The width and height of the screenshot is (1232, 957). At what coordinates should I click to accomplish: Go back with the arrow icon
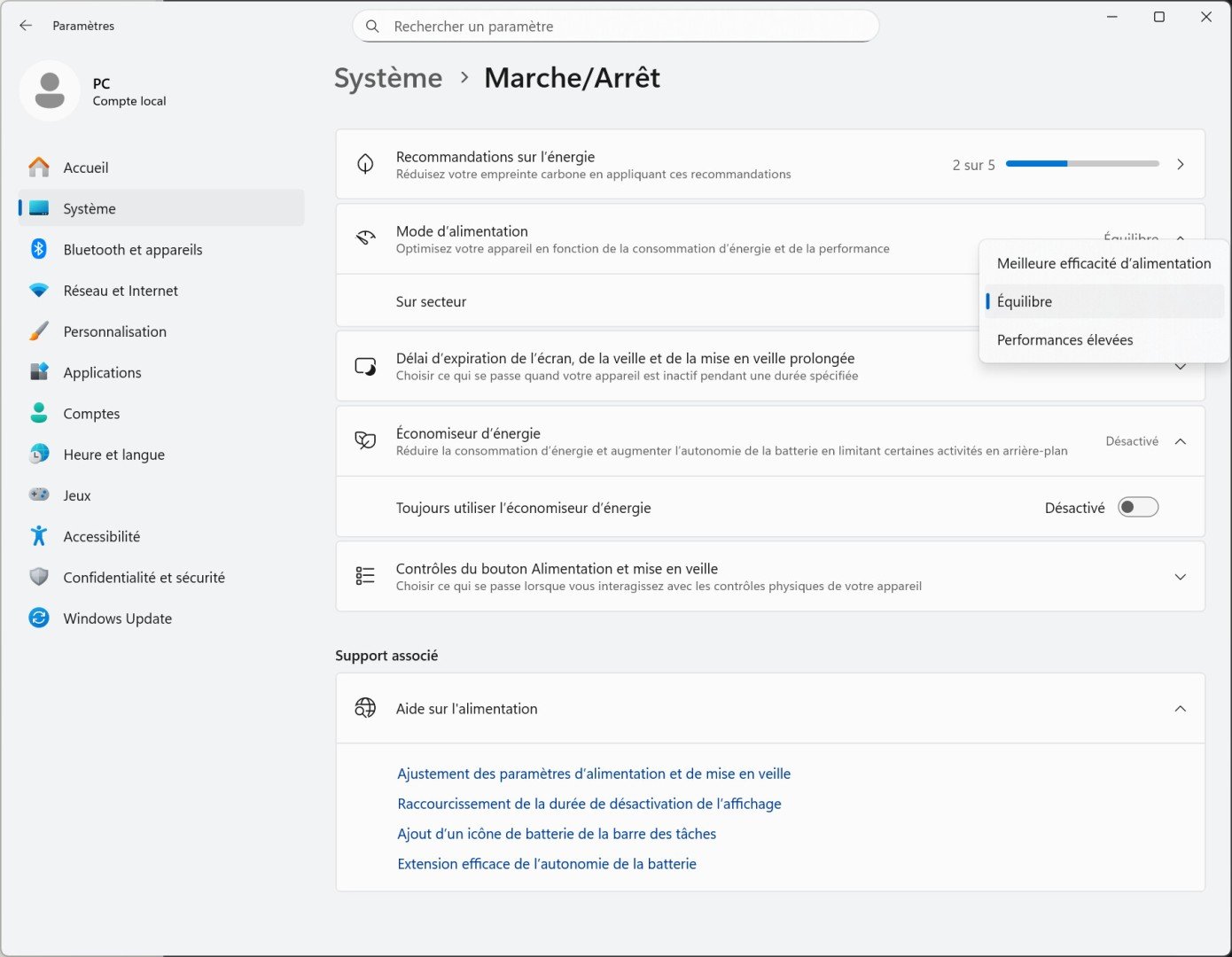[x=26, y=26]
